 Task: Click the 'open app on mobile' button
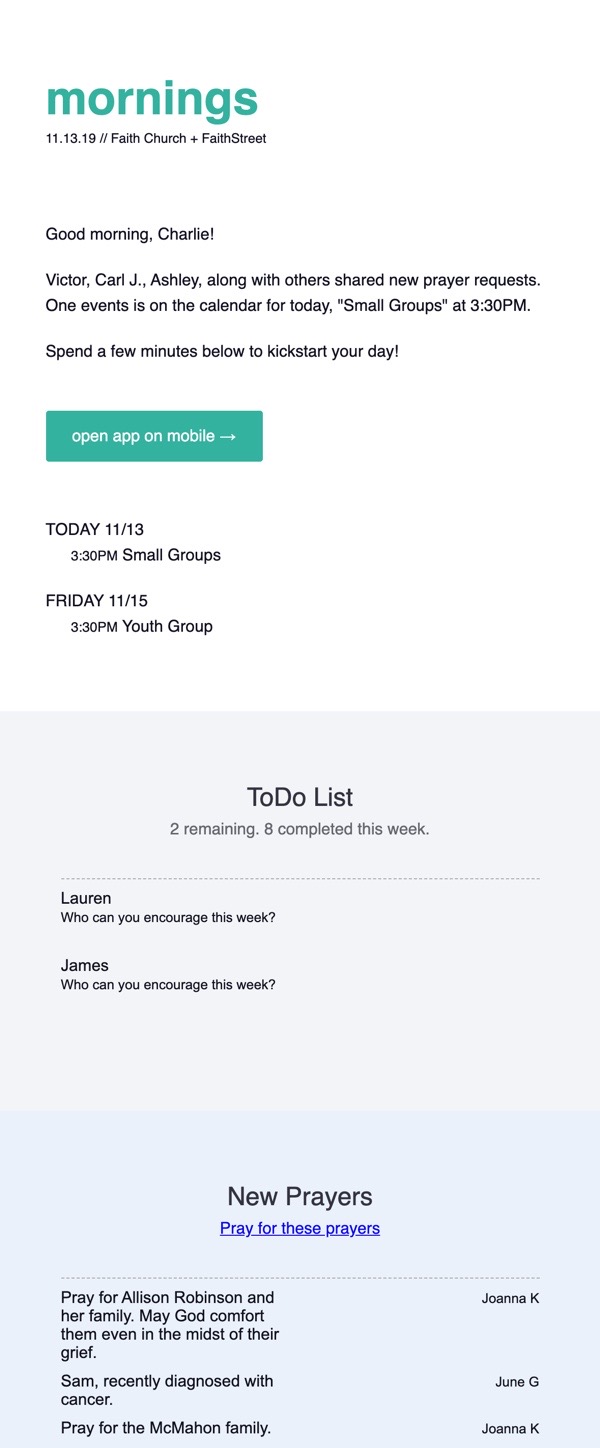[x=154, y=436]
